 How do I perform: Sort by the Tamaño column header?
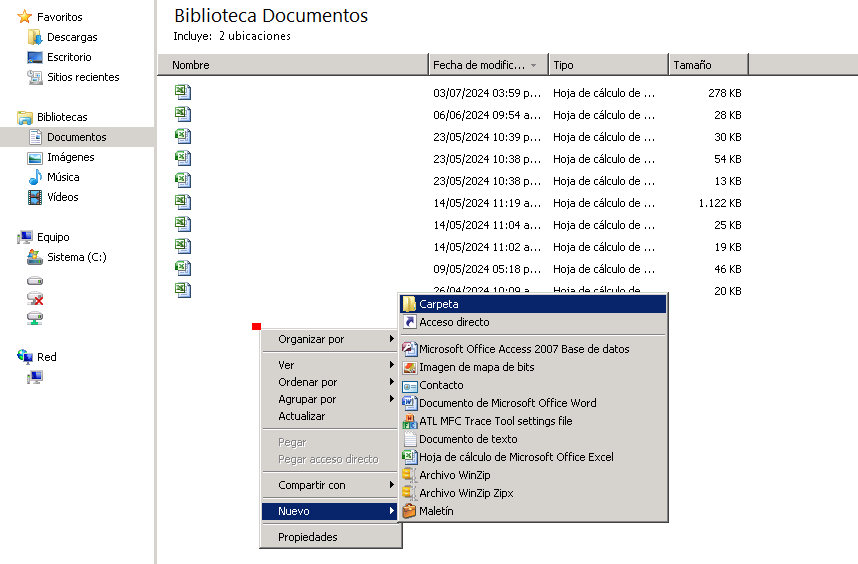point(709,65)
